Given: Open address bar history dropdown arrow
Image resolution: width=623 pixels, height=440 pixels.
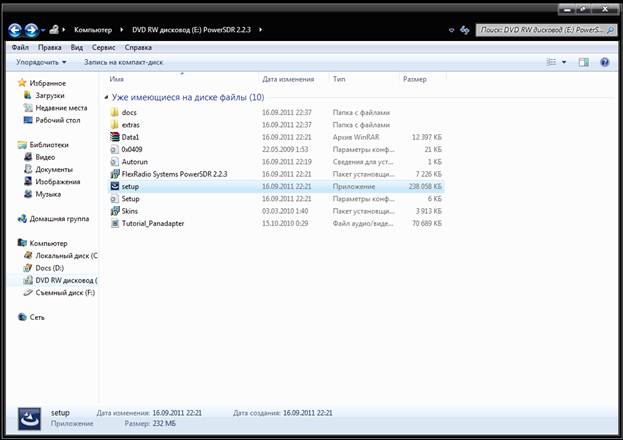Looking at the screenshot, I should point(451,30).
